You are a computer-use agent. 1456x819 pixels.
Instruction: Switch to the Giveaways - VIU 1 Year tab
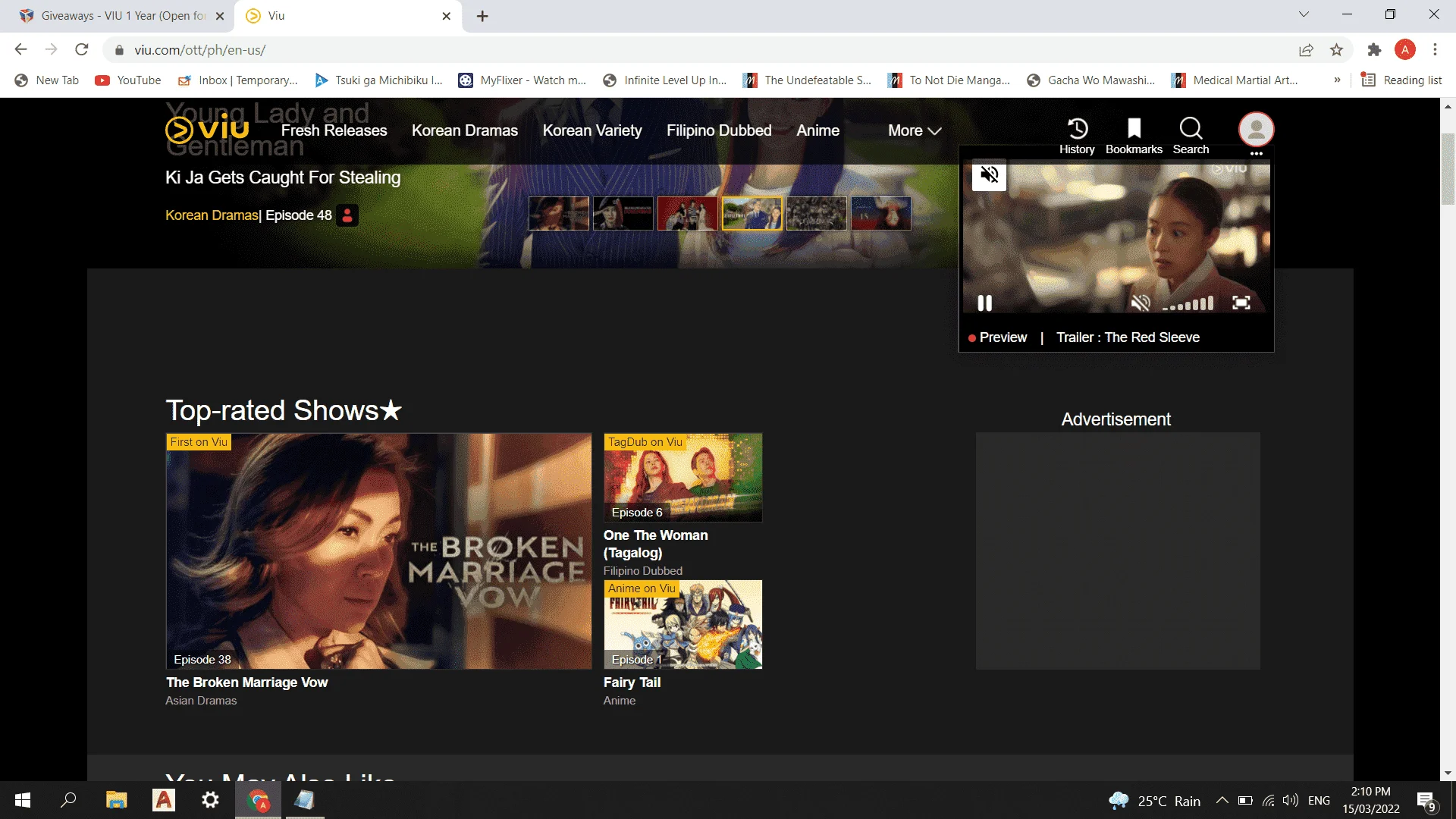tap(117, 16)
